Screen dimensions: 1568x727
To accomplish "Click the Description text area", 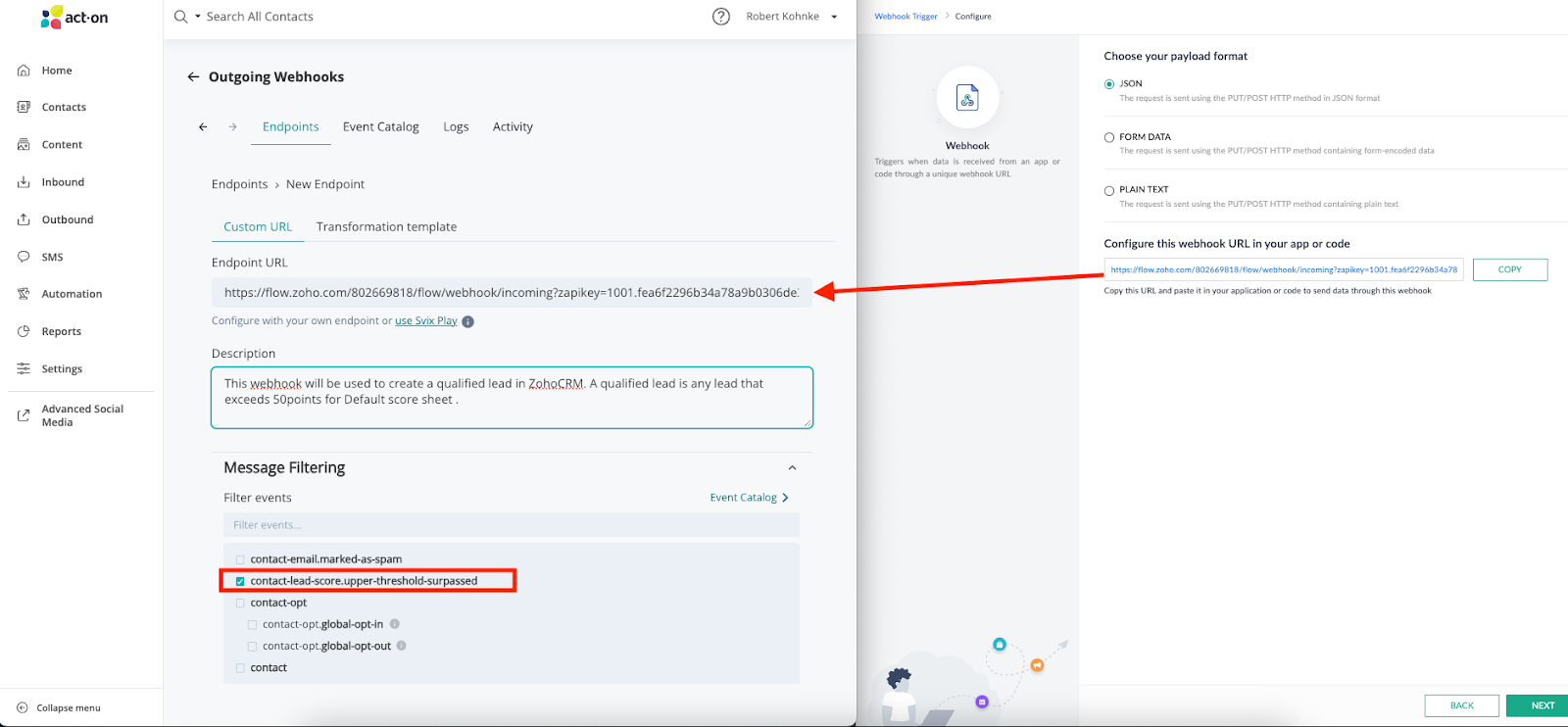I will pyautogui.click(x=512, y=398).
